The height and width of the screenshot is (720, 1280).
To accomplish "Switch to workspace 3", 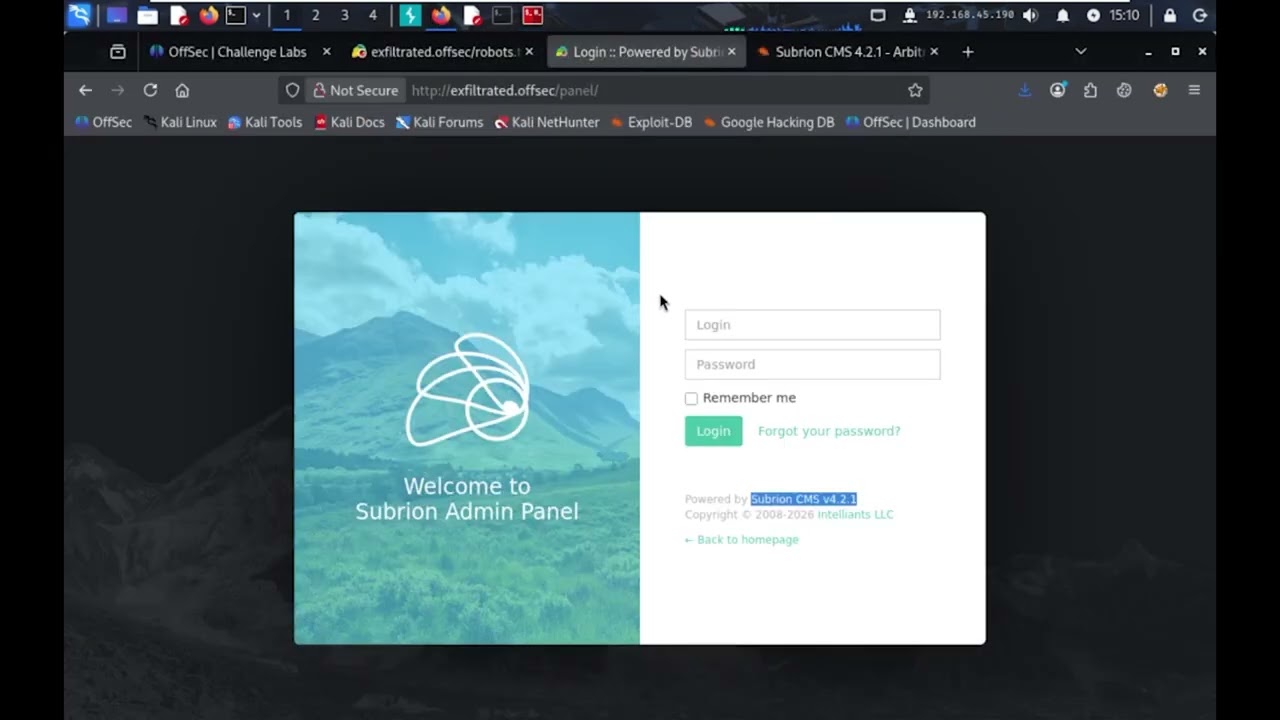I will tap(345, 15).
